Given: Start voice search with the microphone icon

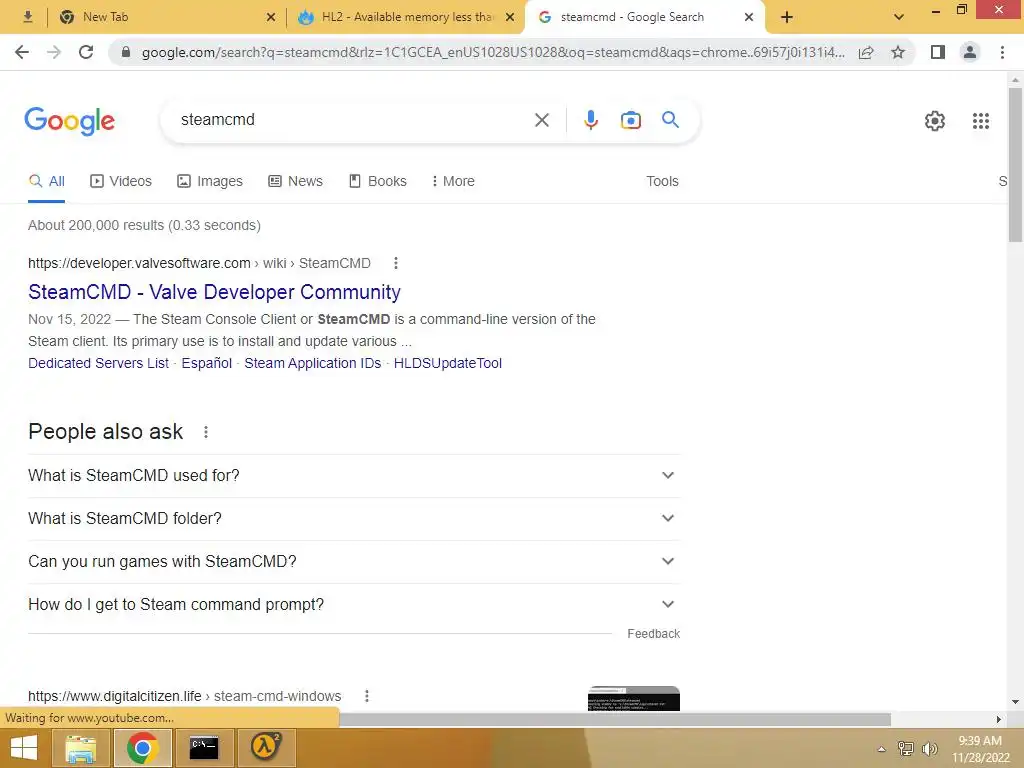Looking at the screenshot, I should coord(590,120).
